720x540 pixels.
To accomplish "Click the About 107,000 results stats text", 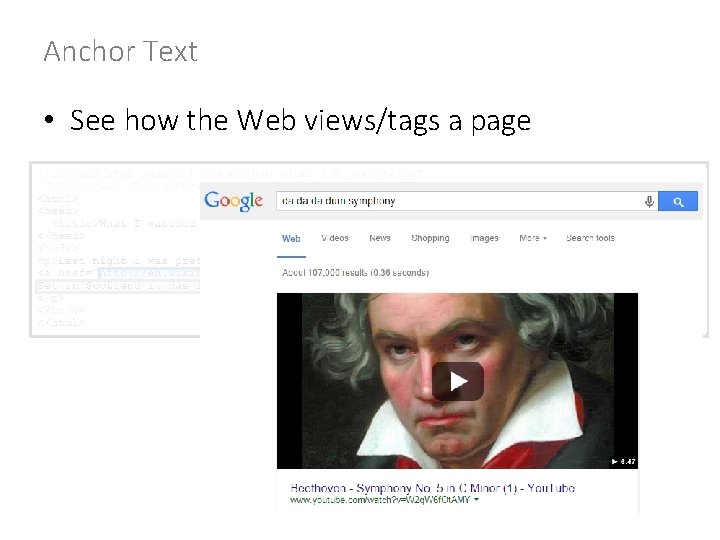I will pos(355,273).
